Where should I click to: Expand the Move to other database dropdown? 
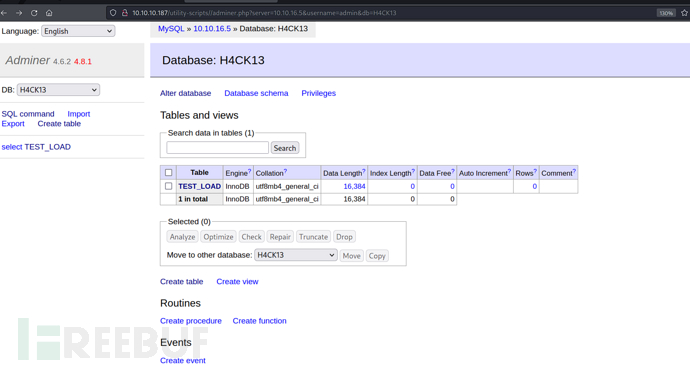(x=296, y=255)
